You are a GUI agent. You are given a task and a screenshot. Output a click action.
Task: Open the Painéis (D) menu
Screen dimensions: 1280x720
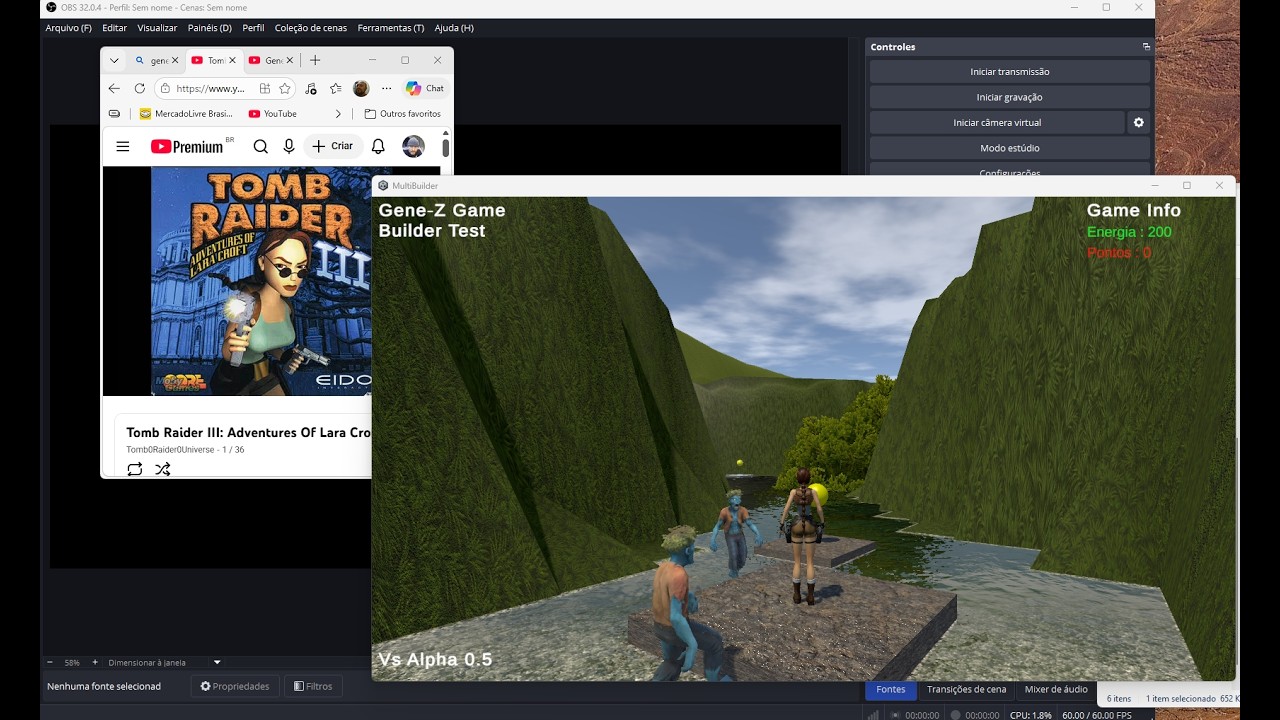[209, 28]
